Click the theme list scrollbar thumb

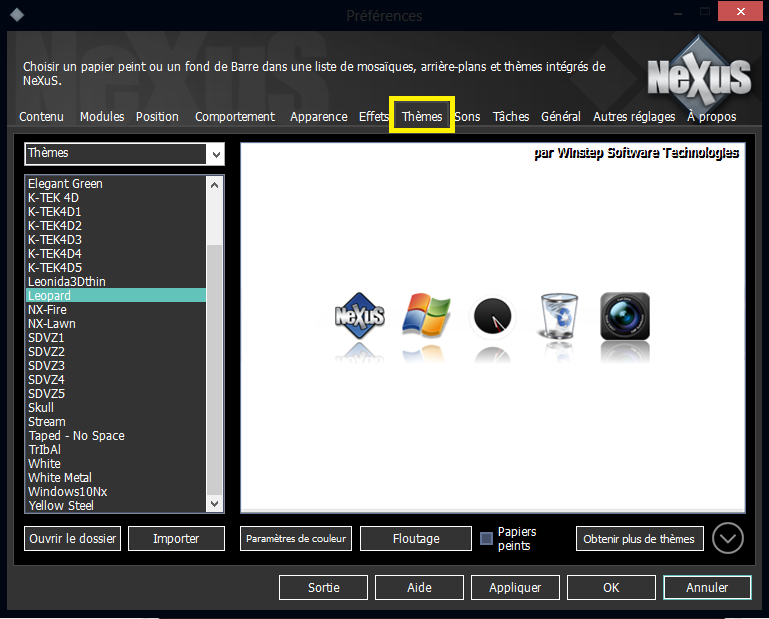coord(214,369)
